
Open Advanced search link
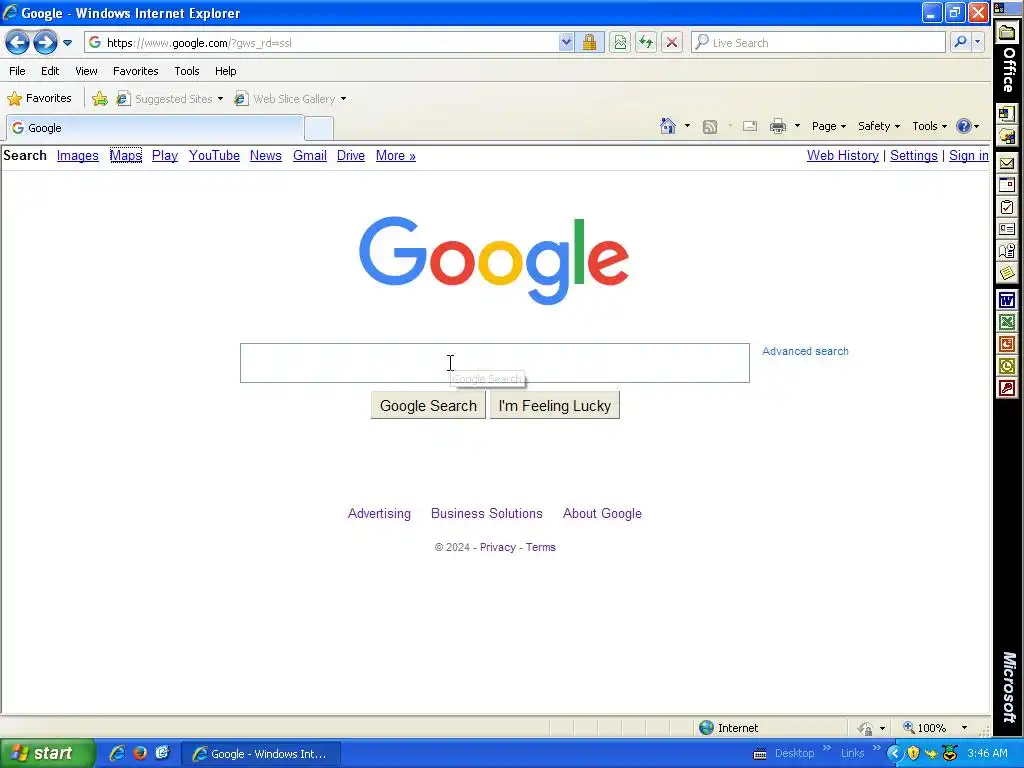tap(805, 351)
